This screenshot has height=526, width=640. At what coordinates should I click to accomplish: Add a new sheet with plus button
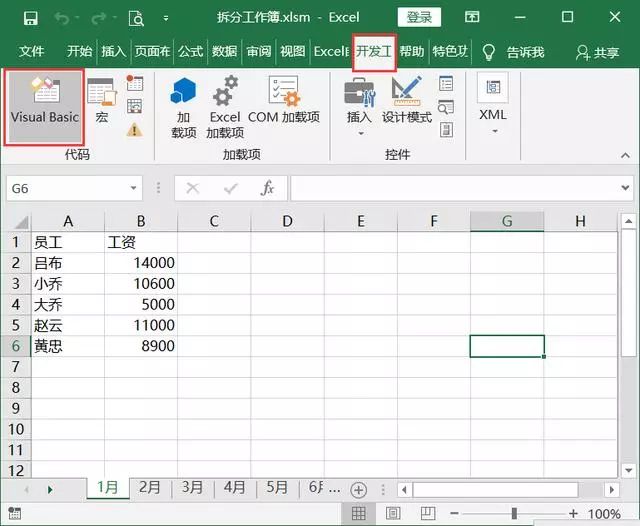[359, 490]
